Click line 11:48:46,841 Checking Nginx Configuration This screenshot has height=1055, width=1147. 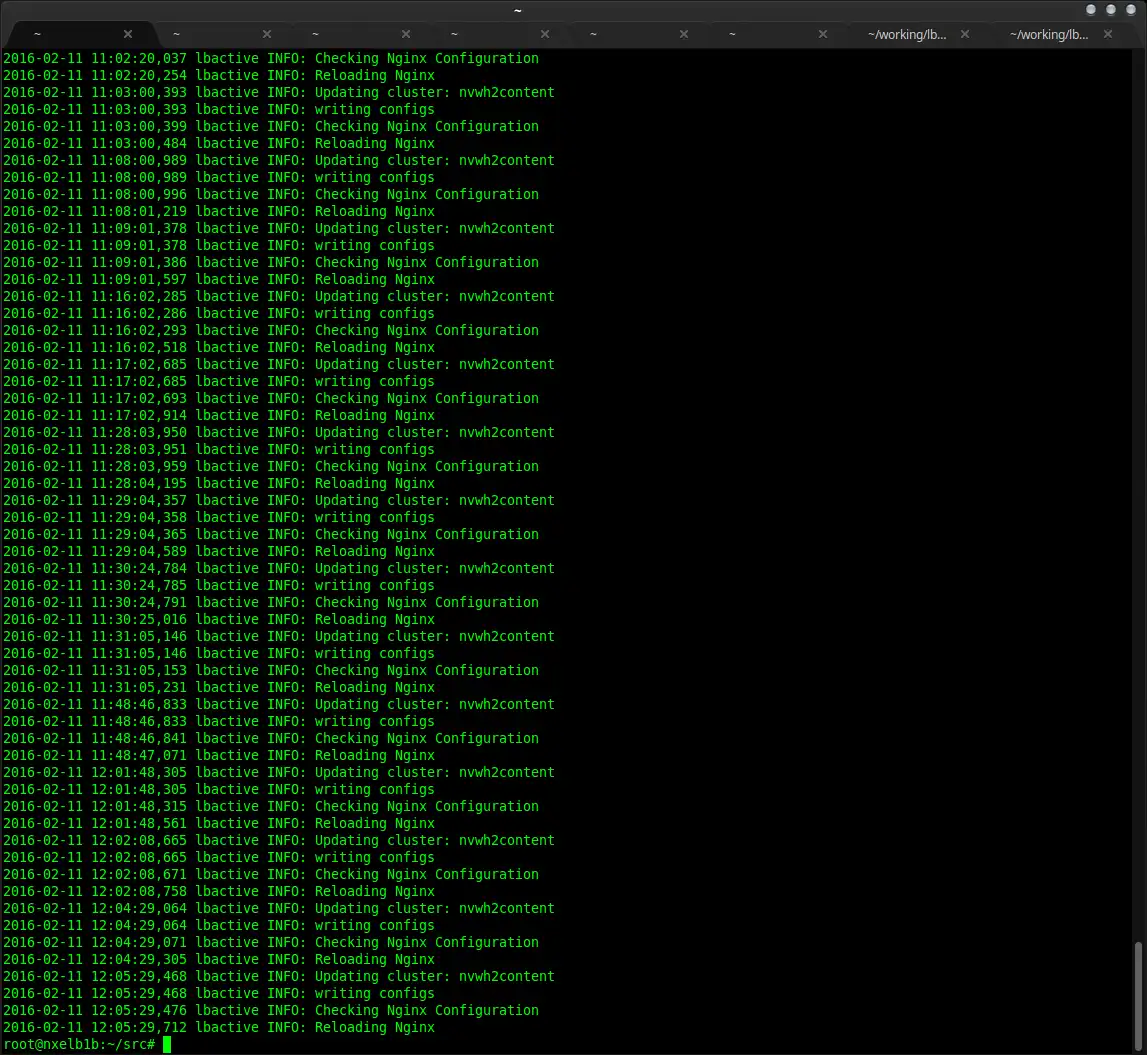click(271, 739)
